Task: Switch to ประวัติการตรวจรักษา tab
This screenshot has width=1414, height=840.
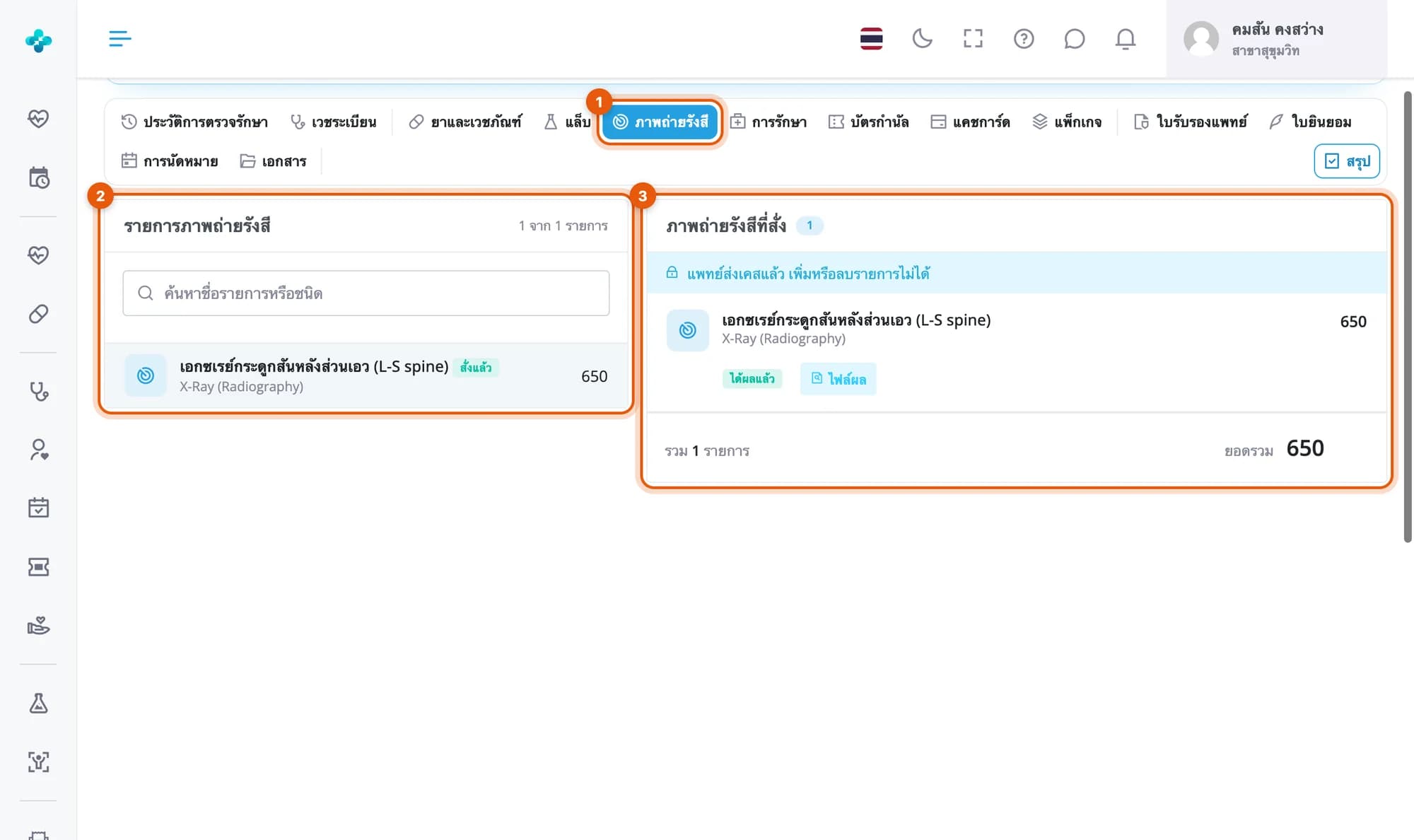Action: (x=194, y=122)
